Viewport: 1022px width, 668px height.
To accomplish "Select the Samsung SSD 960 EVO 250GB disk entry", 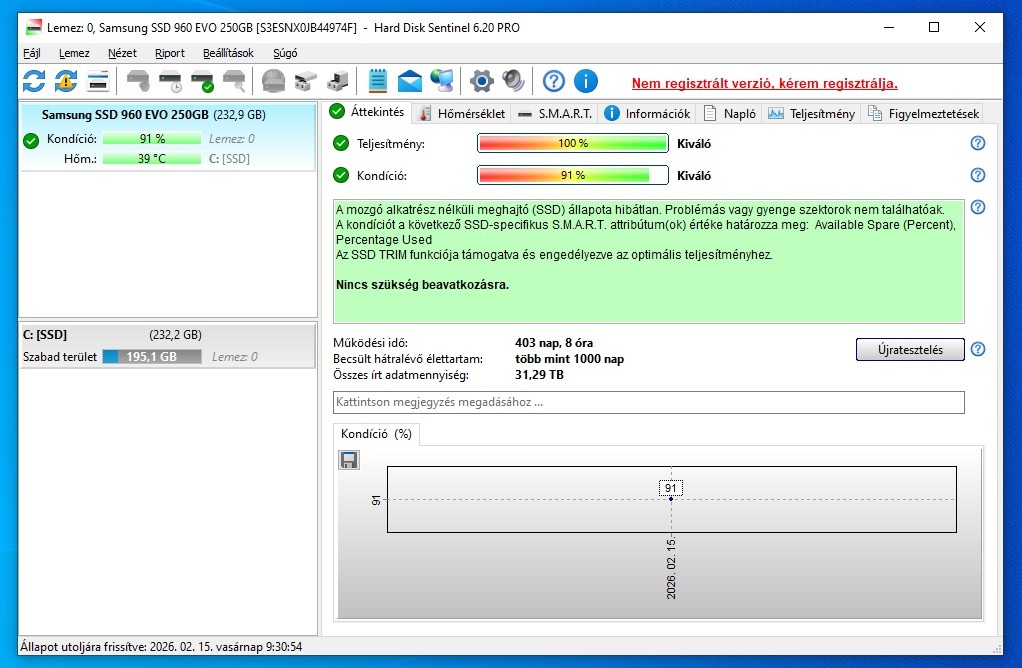I will coord(168,137).
